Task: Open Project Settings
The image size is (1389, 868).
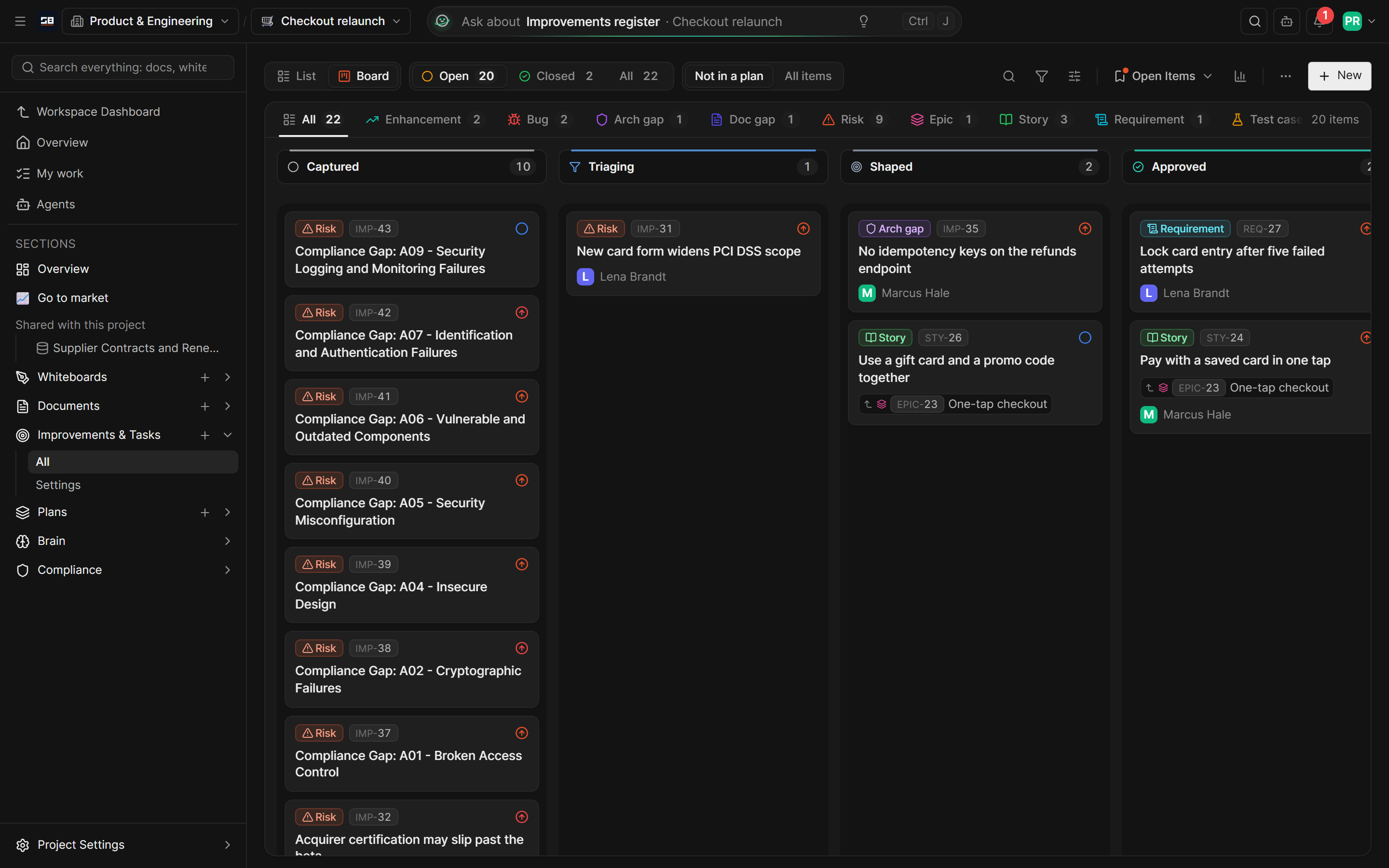Action: [123, 844]
